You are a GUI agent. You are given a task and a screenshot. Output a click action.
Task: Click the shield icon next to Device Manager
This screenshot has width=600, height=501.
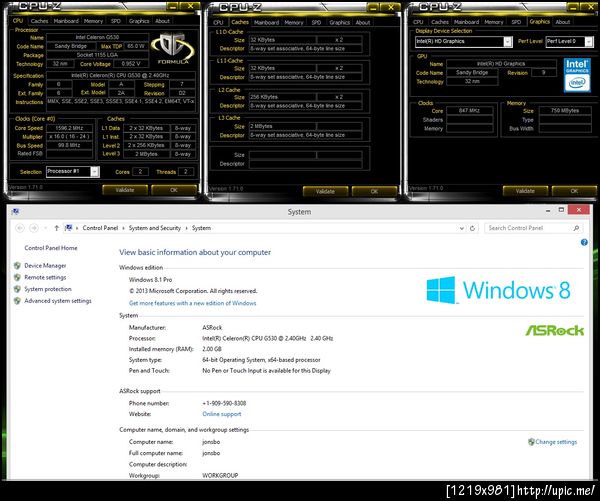pos(17,266)
